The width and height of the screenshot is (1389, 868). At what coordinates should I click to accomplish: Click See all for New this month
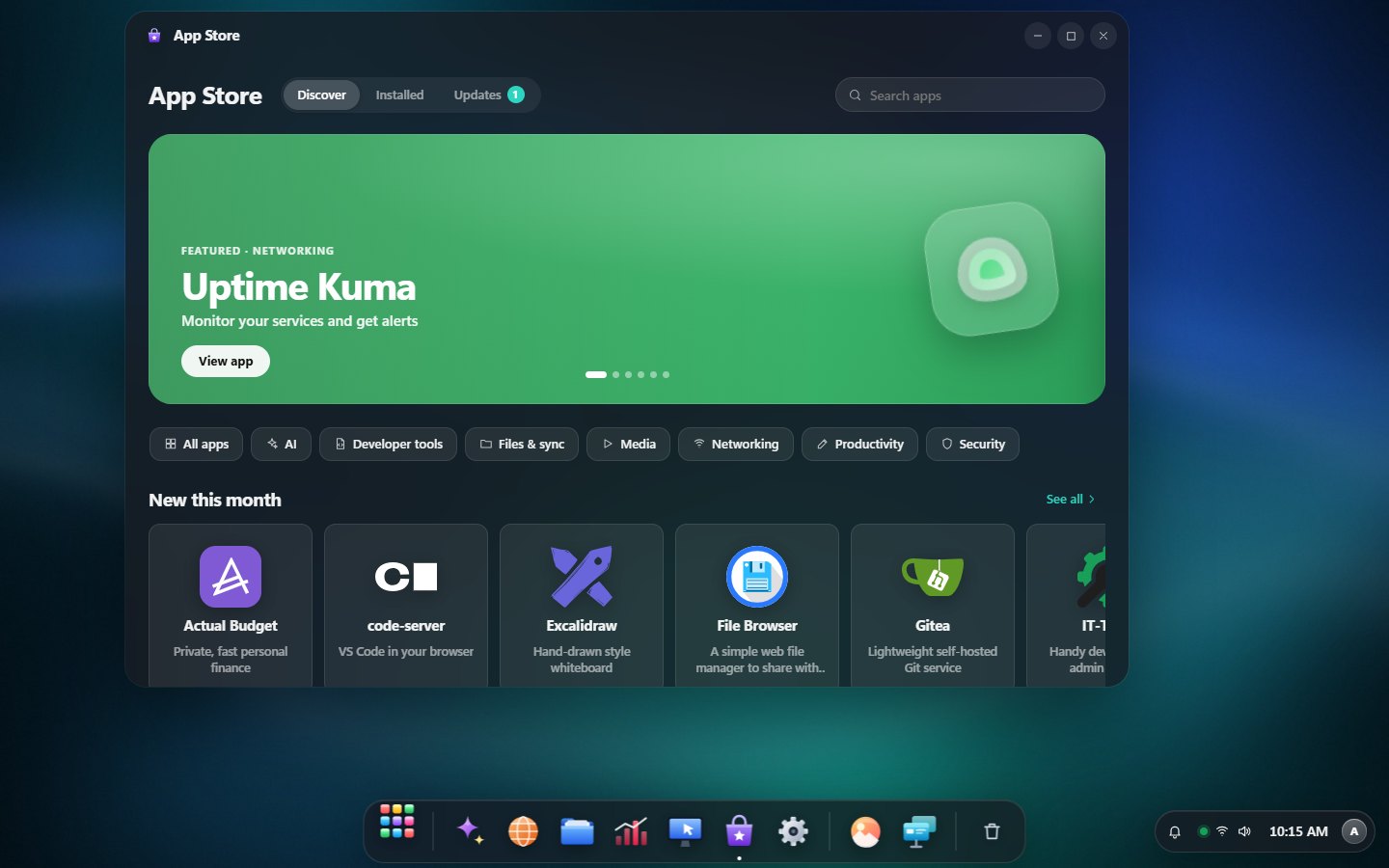point(1071,500)
